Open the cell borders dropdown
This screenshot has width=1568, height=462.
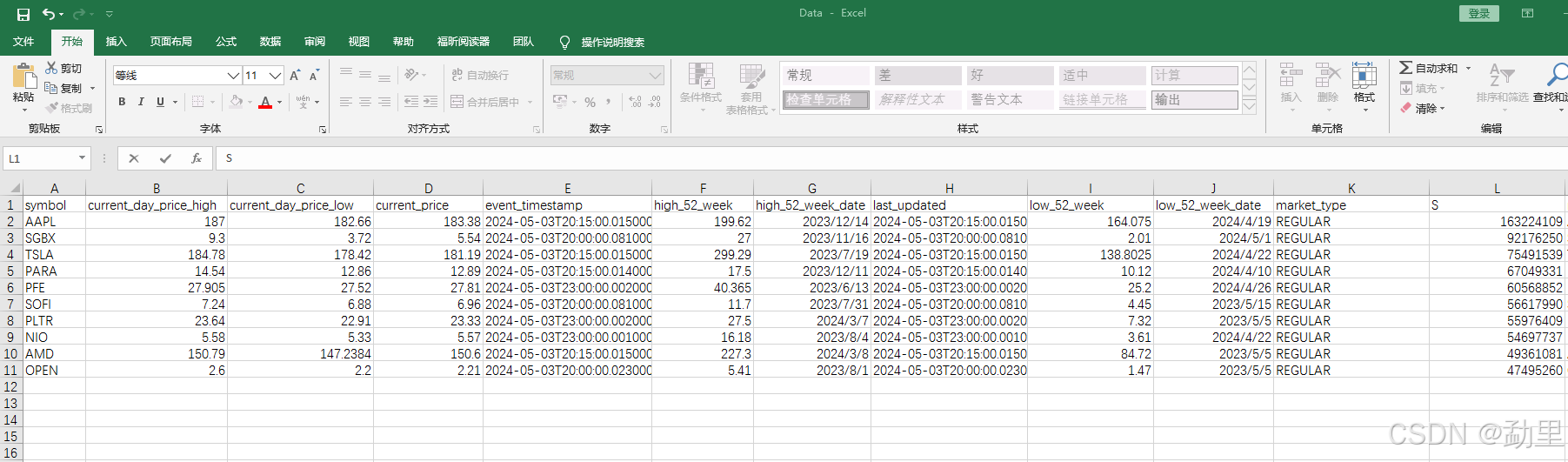pos(213,102)
